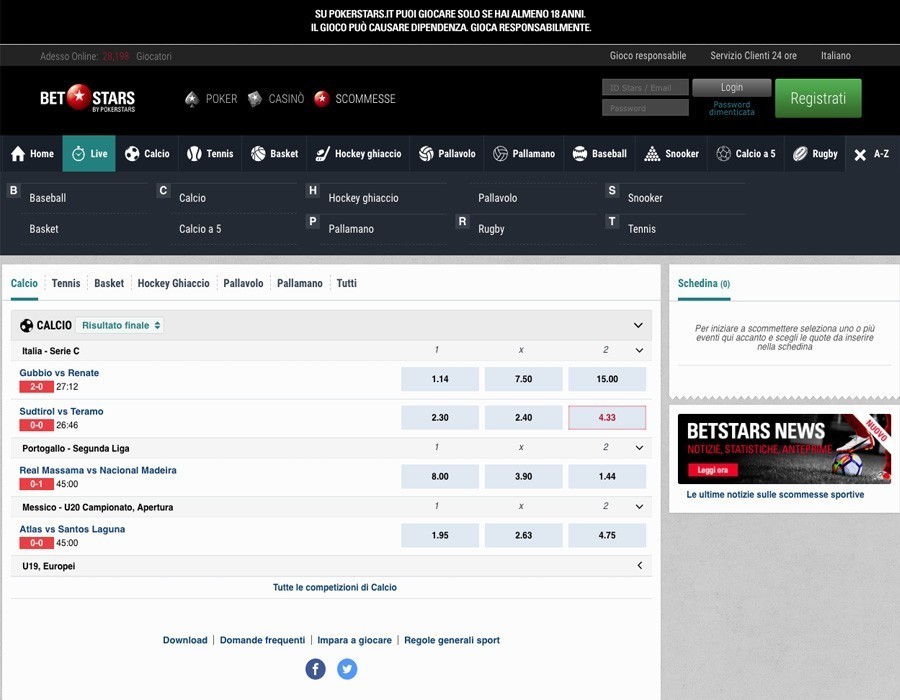Select Basket ball nav icon
The height and width of the screenshot is (700, 900).
click(258, 154)
